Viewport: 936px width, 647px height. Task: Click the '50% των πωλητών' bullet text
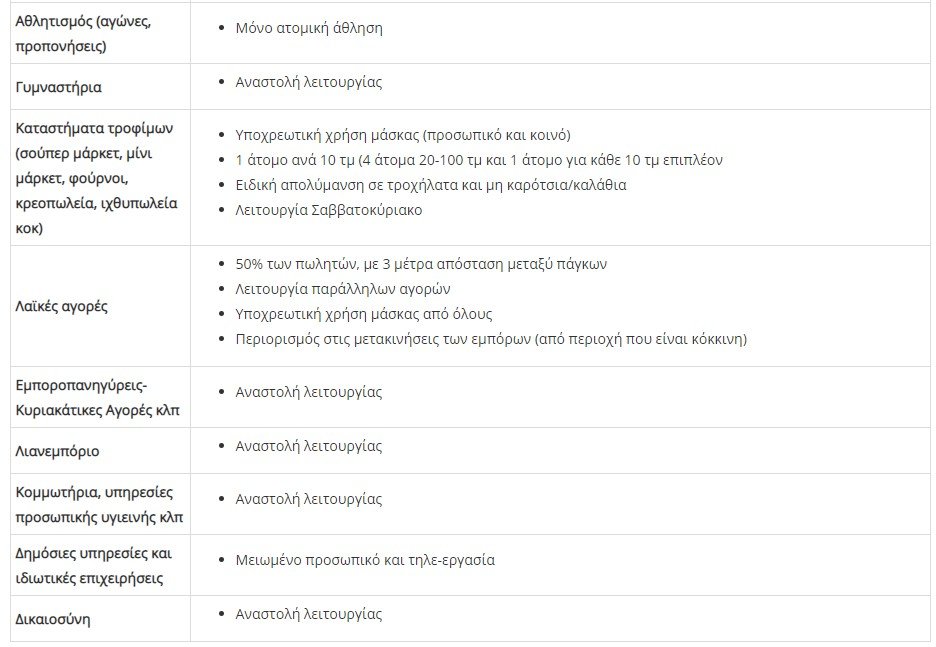(420, 264)
